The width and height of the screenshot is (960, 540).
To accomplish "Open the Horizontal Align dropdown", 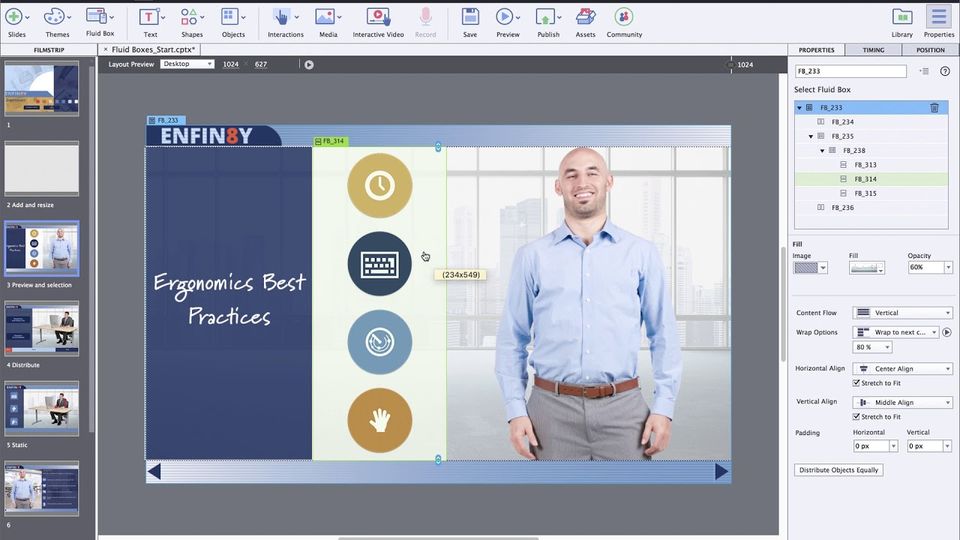I will tap(902, 369).
